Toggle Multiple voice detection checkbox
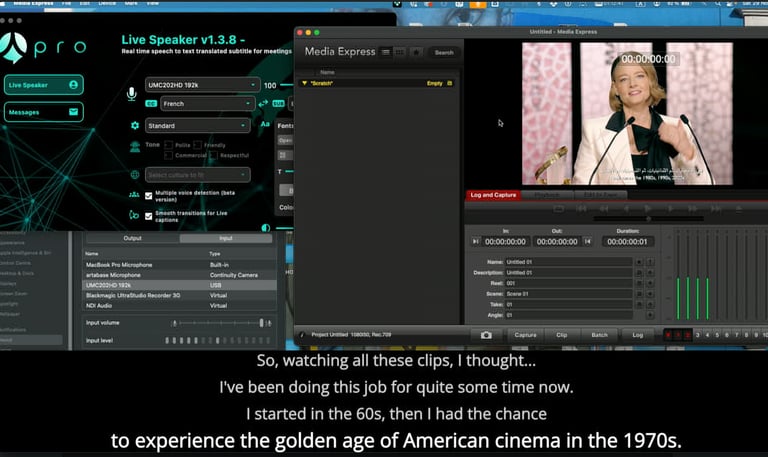The width and height of the screenshot is (768, 457). coord(148,196)
